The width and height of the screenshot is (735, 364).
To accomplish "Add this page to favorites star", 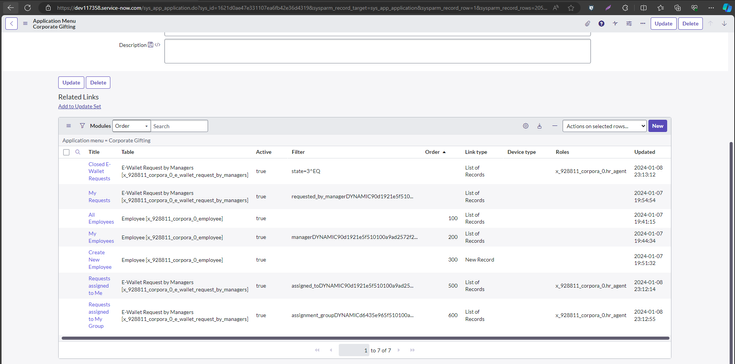I will [x=570, y=7].
